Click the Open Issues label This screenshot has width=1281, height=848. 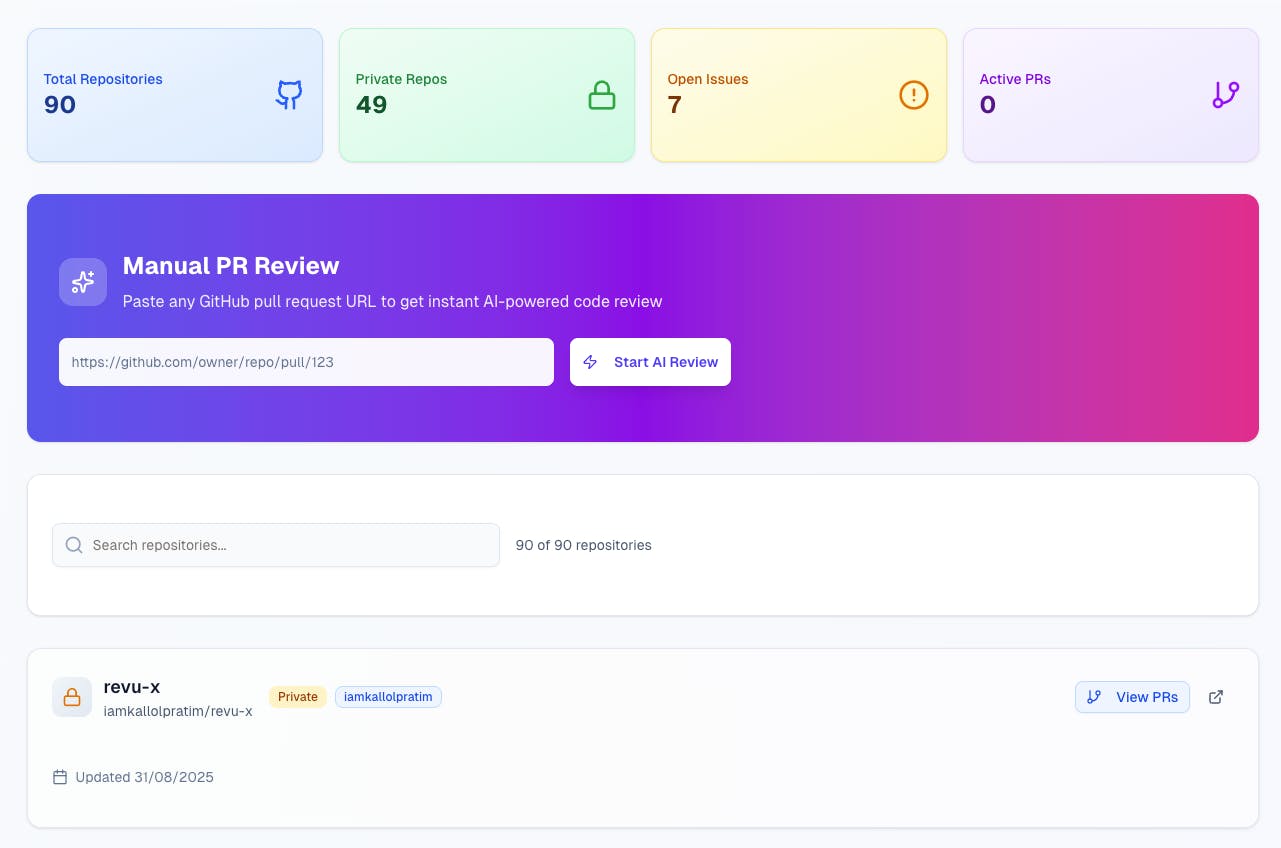point(708,79)
